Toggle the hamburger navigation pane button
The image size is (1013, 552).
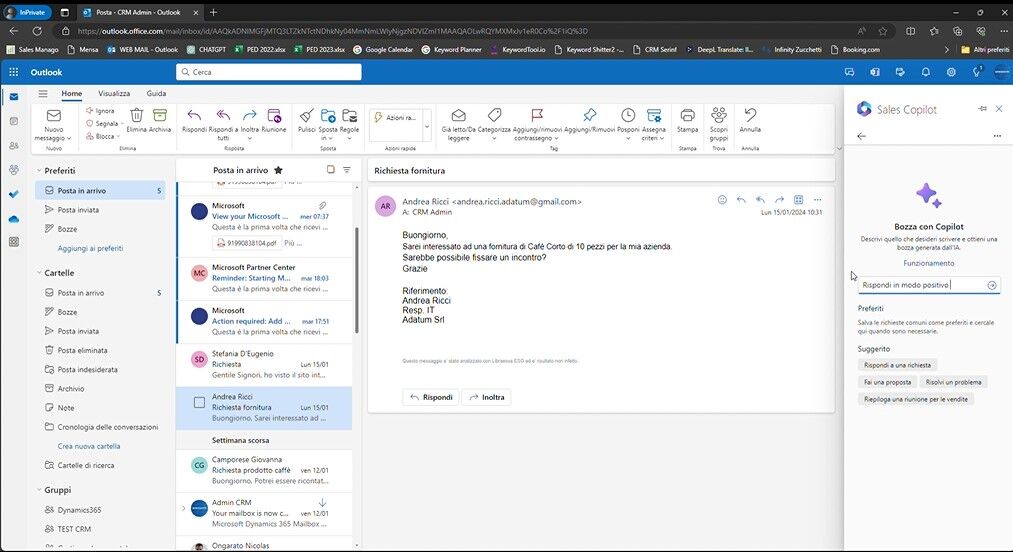[x=43, y=93]
